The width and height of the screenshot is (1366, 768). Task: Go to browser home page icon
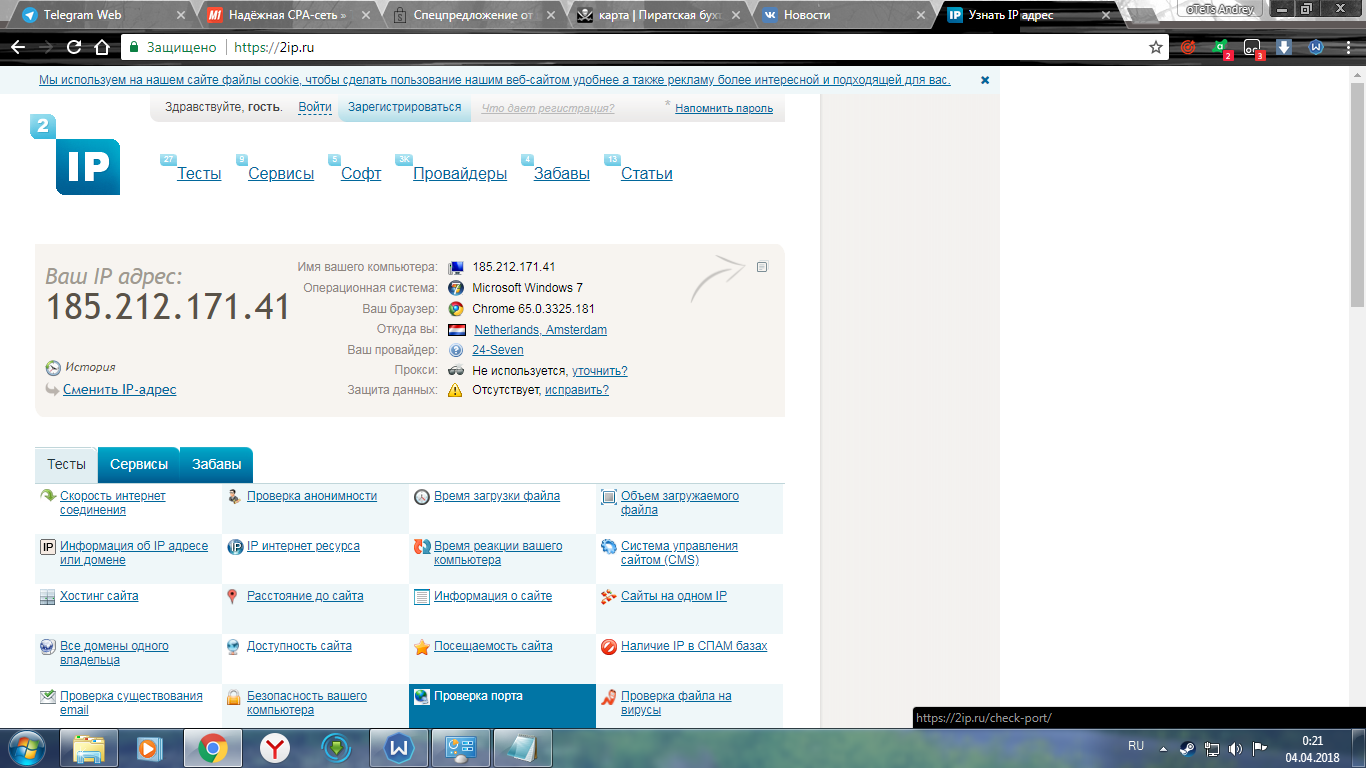pyautogui.click(x=101, y=47)
